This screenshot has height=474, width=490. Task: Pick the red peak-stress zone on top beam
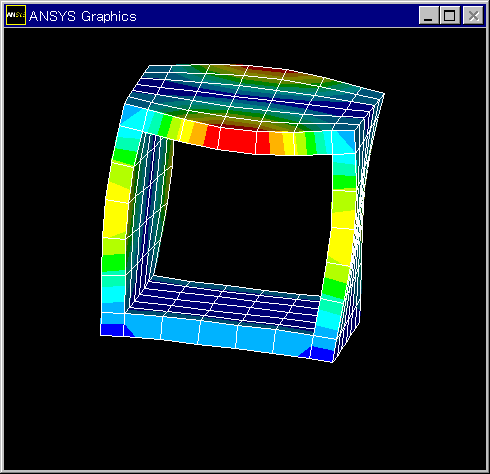(237, 139)
